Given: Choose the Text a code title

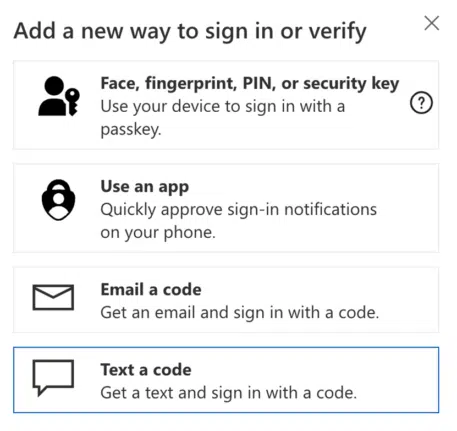Looking at the screenshot, I should pos(146,370).
